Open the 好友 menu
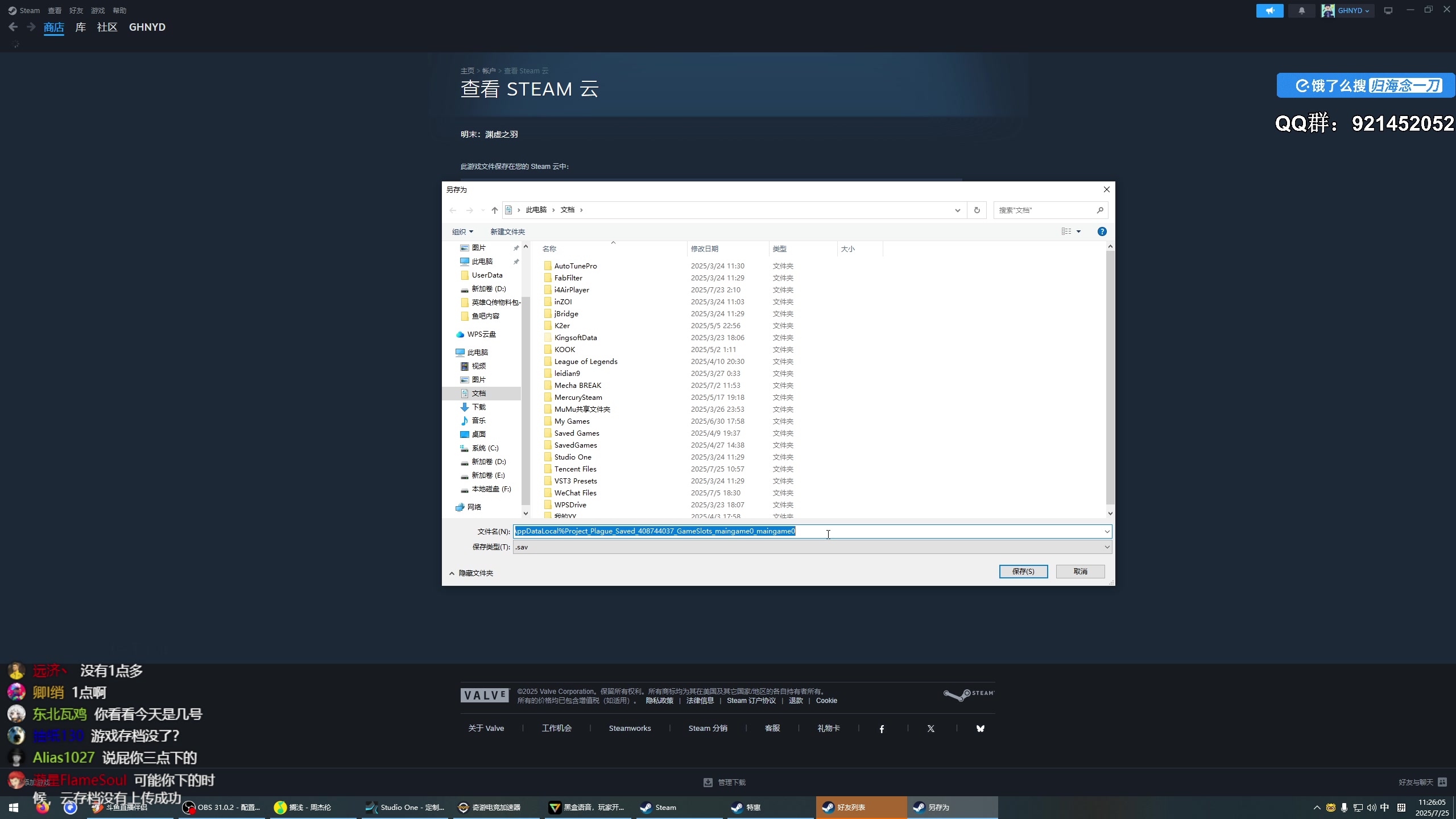The image size is (1456, 819). pyautogui.click(x=76, y=10)
